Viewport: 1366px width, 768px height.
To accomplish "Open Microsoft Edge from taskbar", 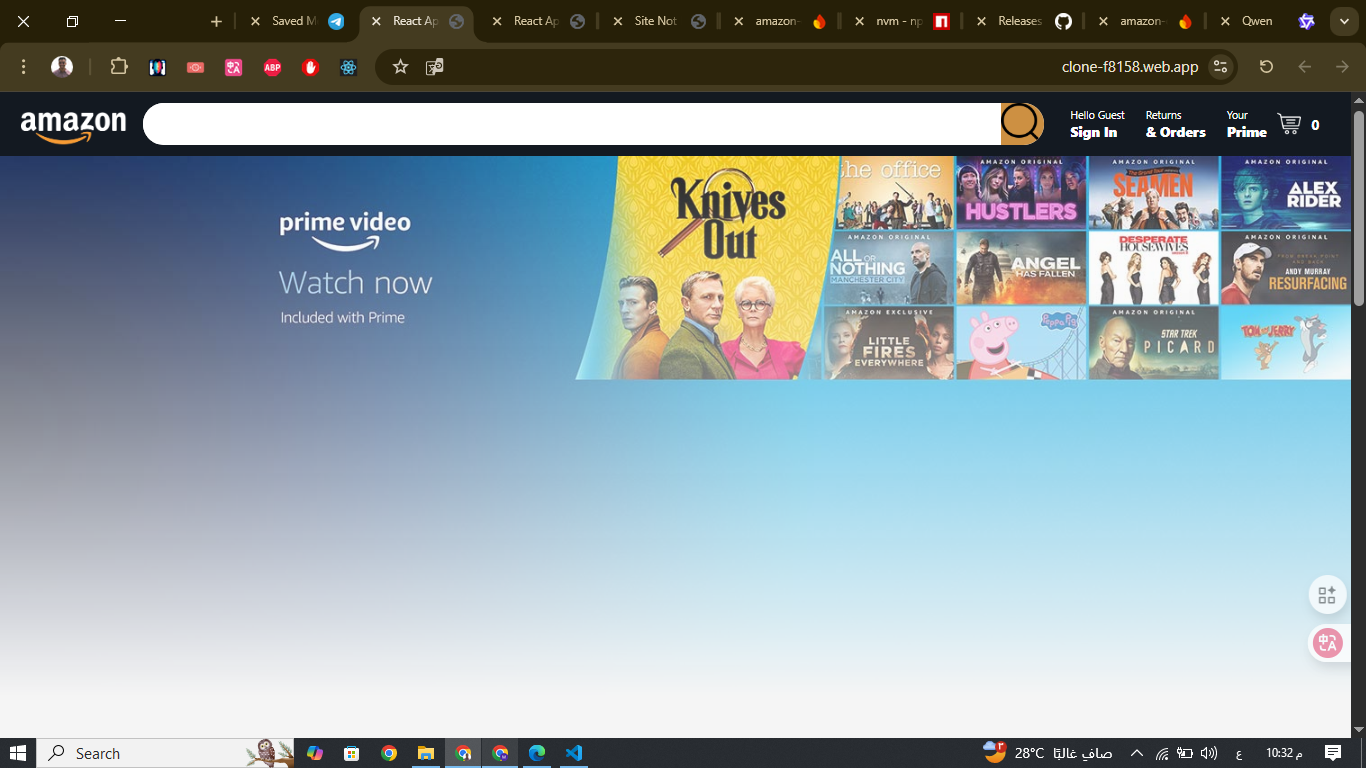I will pos(537,753).
